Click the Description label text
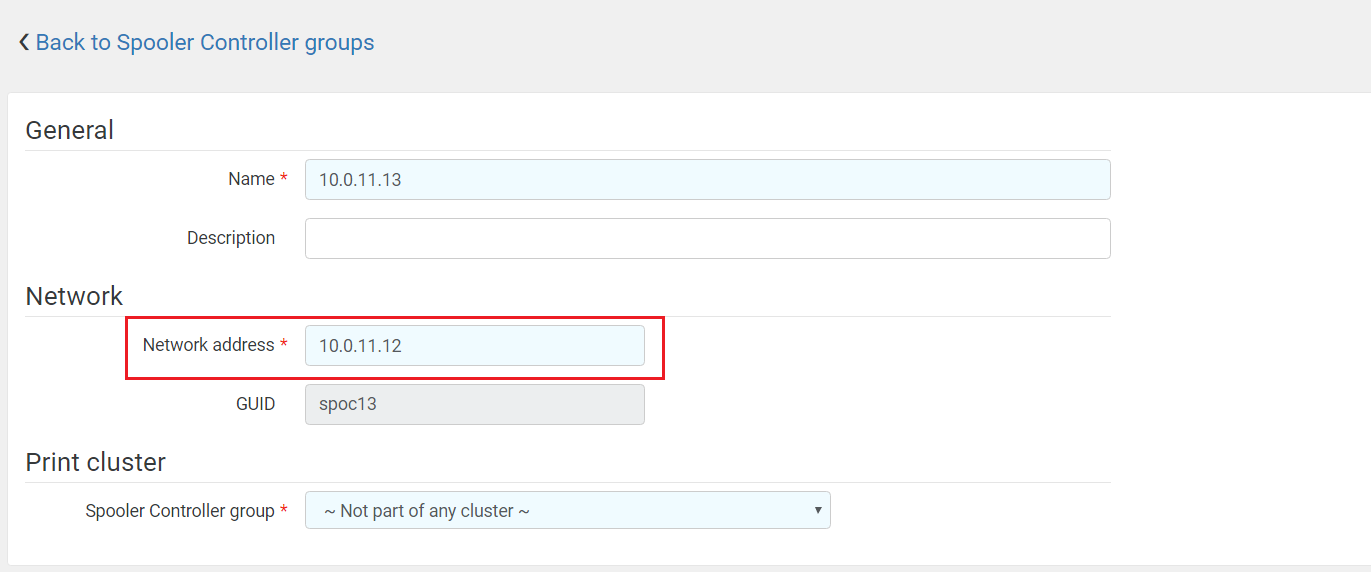This screenshot has width=1371, height=572. tap(231, 239)
